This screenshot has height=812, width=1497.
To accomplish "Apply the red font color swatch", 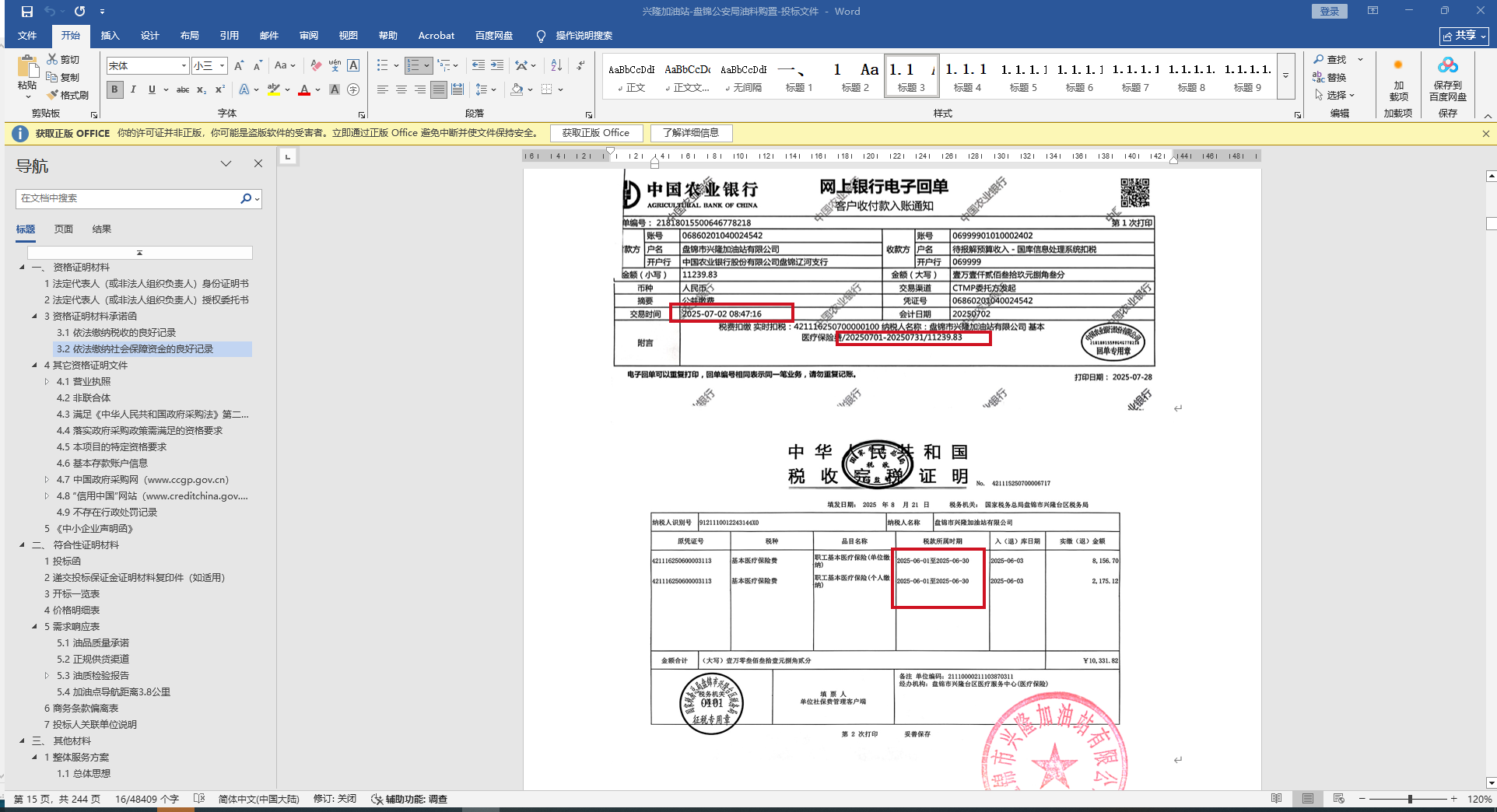I will [x=304, y=89].
